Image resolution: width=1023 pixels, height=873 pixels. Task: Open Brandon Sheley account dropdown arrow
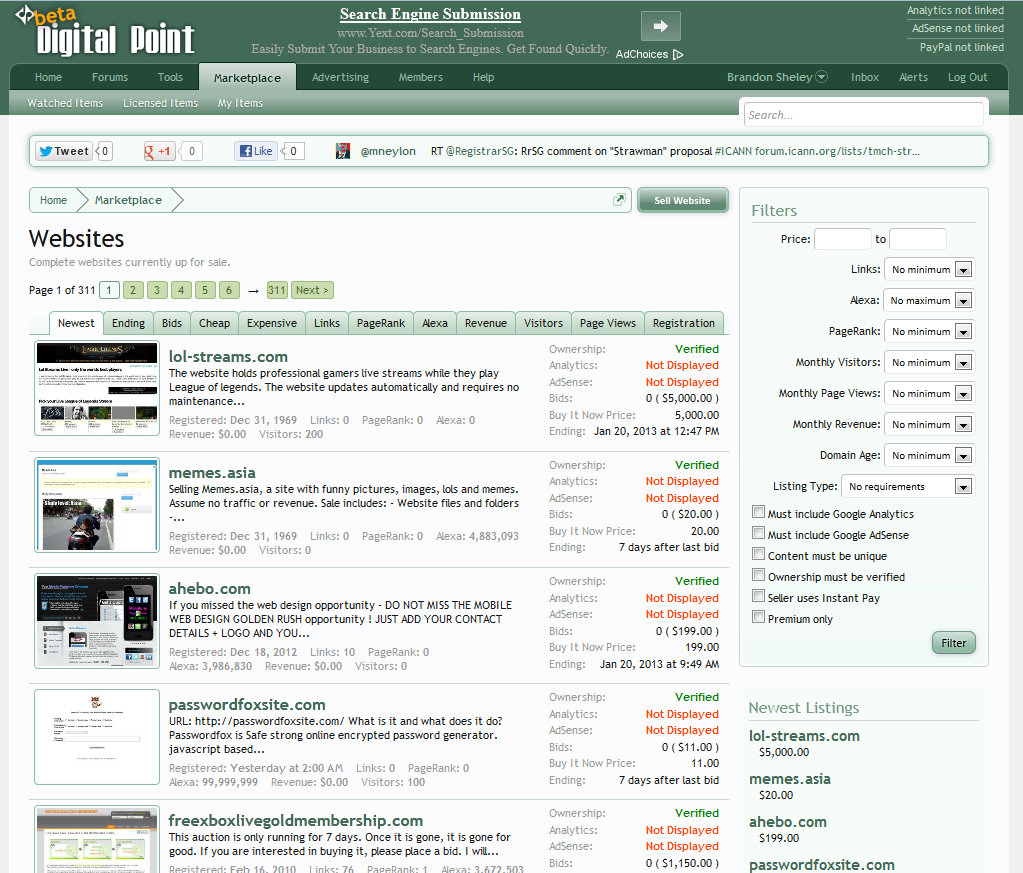821,76
